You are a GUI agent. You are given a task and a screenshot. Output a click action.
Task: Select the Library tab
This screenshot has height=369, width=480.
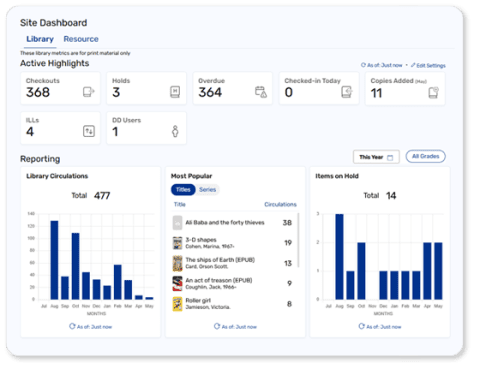(40, 39)
